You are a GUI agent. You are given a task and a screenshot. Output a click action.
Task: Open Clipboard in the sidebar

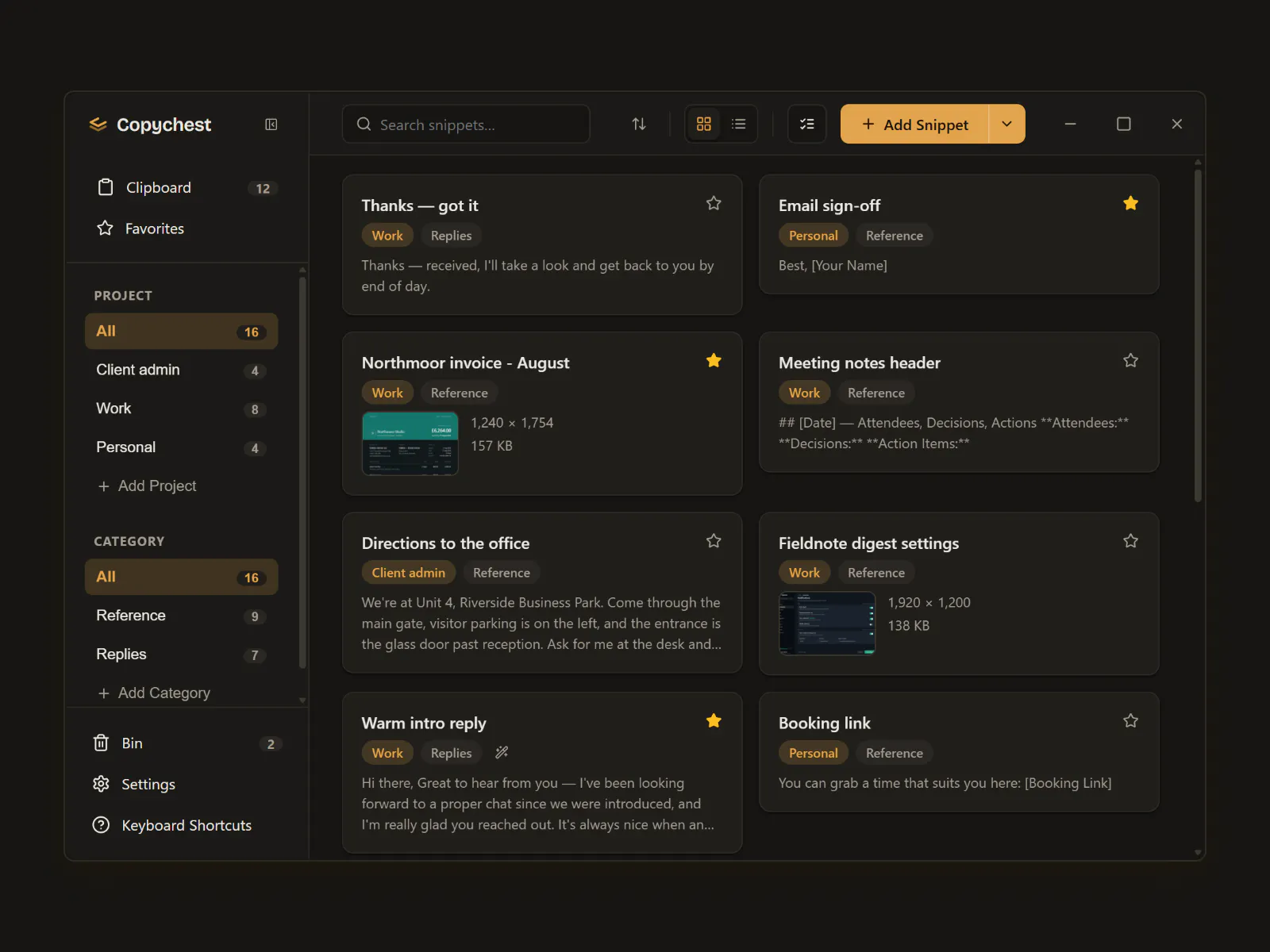[x=182, y=187]
